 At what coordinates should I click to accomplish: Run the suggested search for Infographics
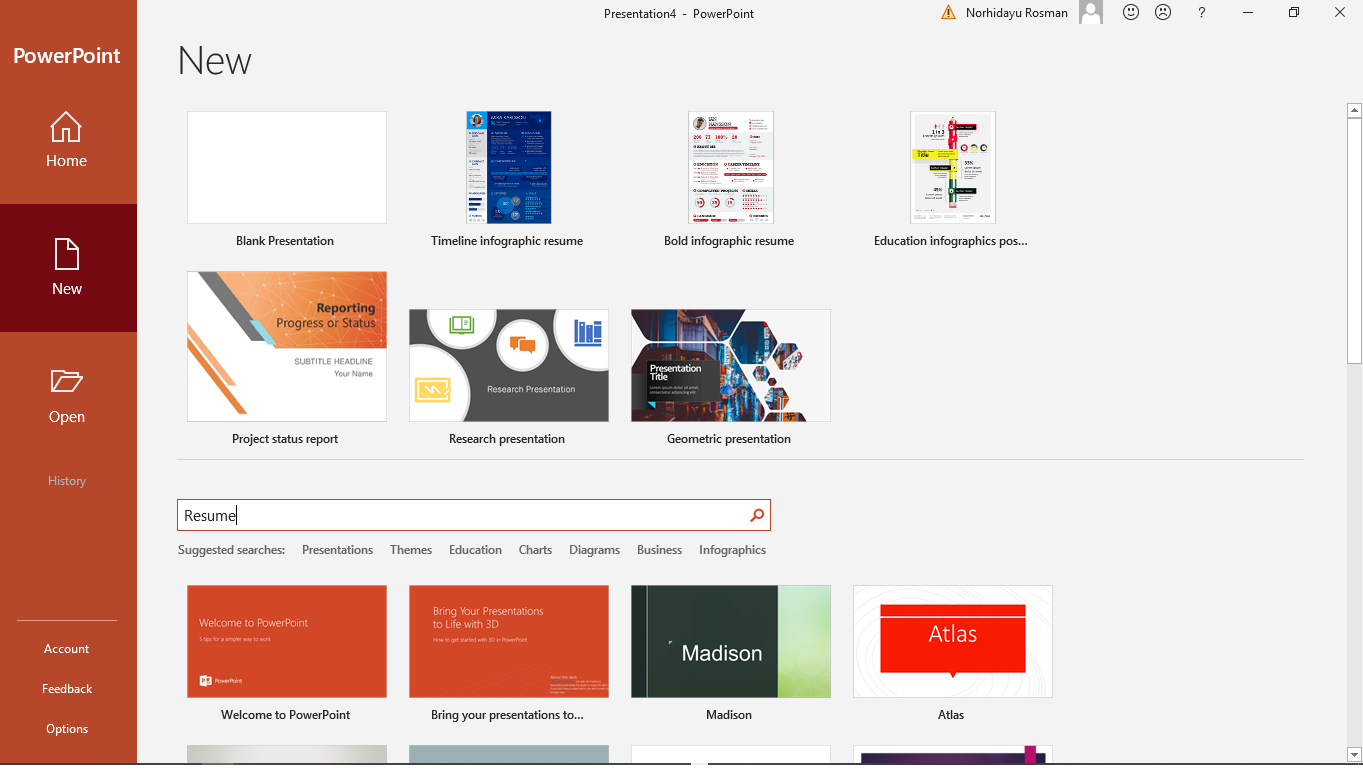pos(732,549)
